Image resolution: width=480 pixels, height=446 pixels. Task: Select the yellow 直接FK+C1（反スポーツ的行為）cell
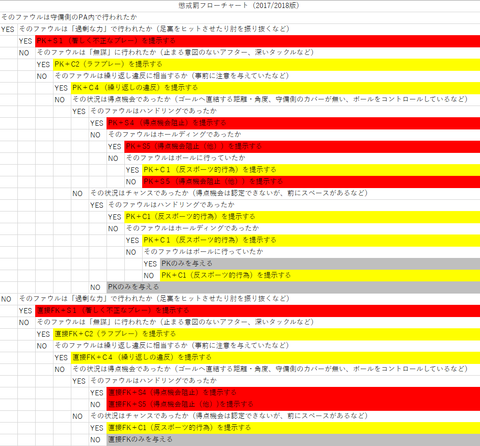[293, 428]
